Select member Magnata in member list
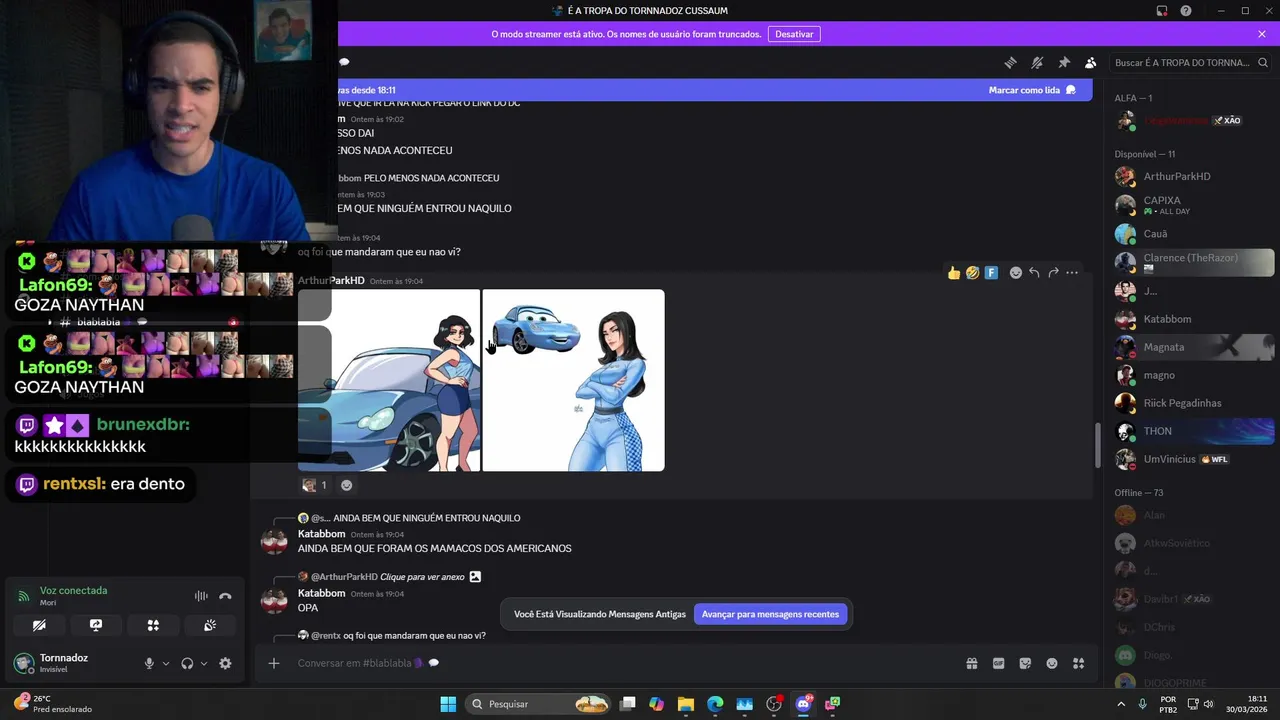 point(1192,347)
